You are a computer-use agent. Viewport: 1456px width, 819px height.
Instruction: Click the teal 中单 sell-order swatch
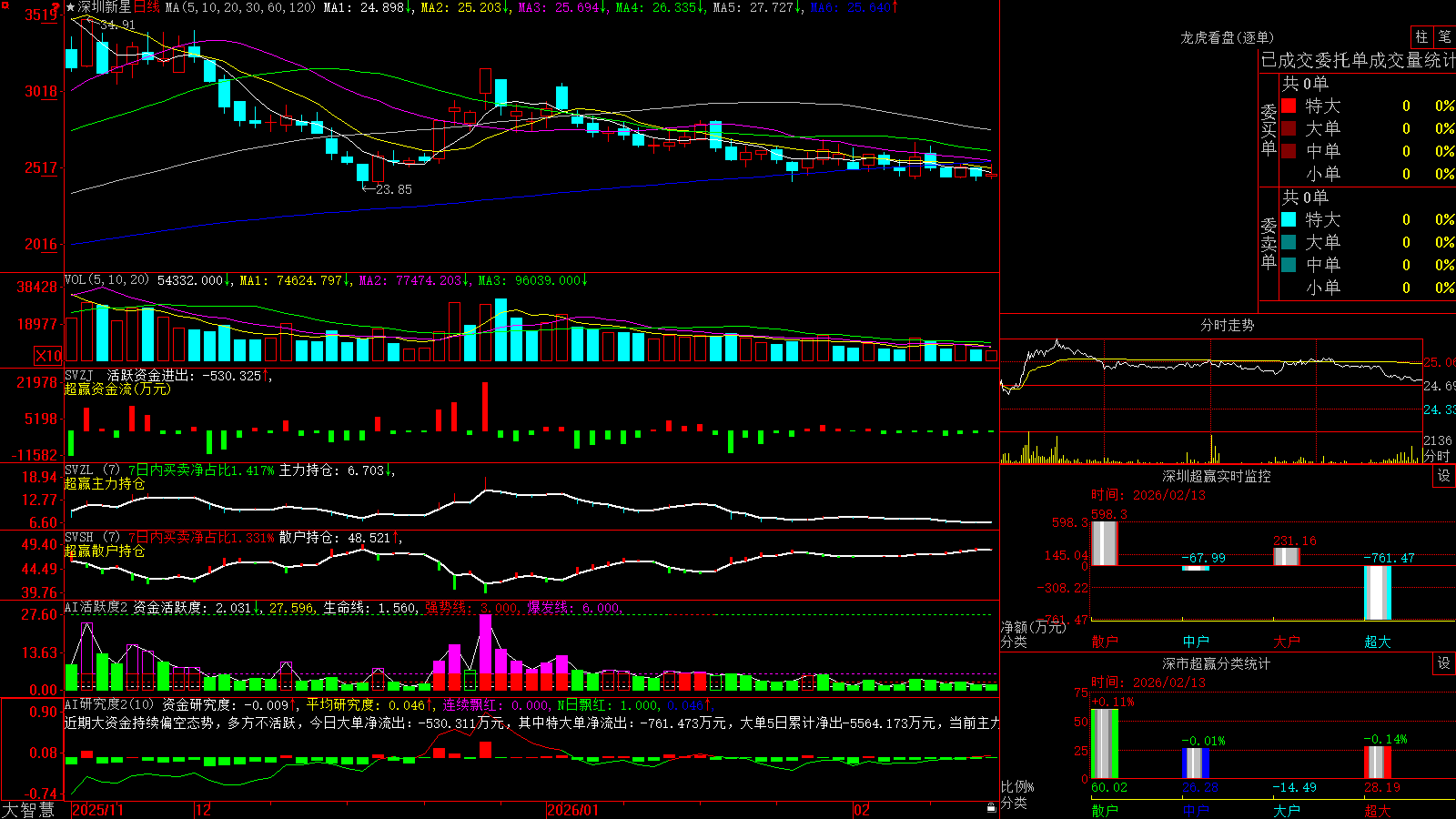[x=1289, y=265]
